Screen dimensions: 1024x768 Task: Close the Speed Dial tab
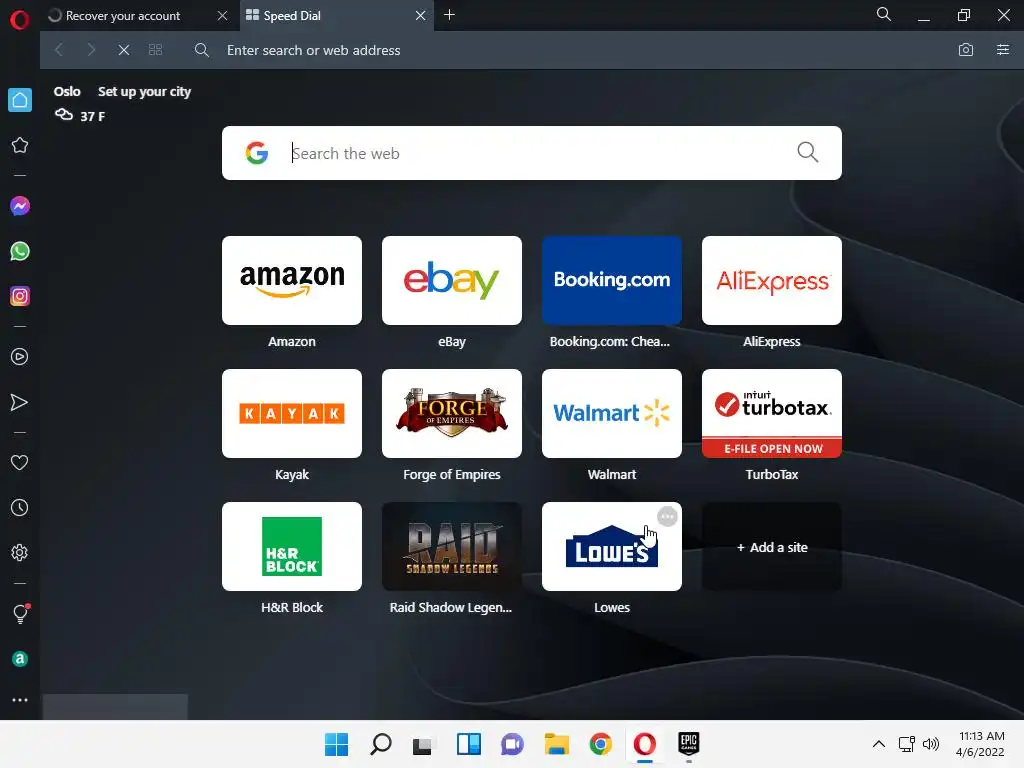click(x=421, y=16)
